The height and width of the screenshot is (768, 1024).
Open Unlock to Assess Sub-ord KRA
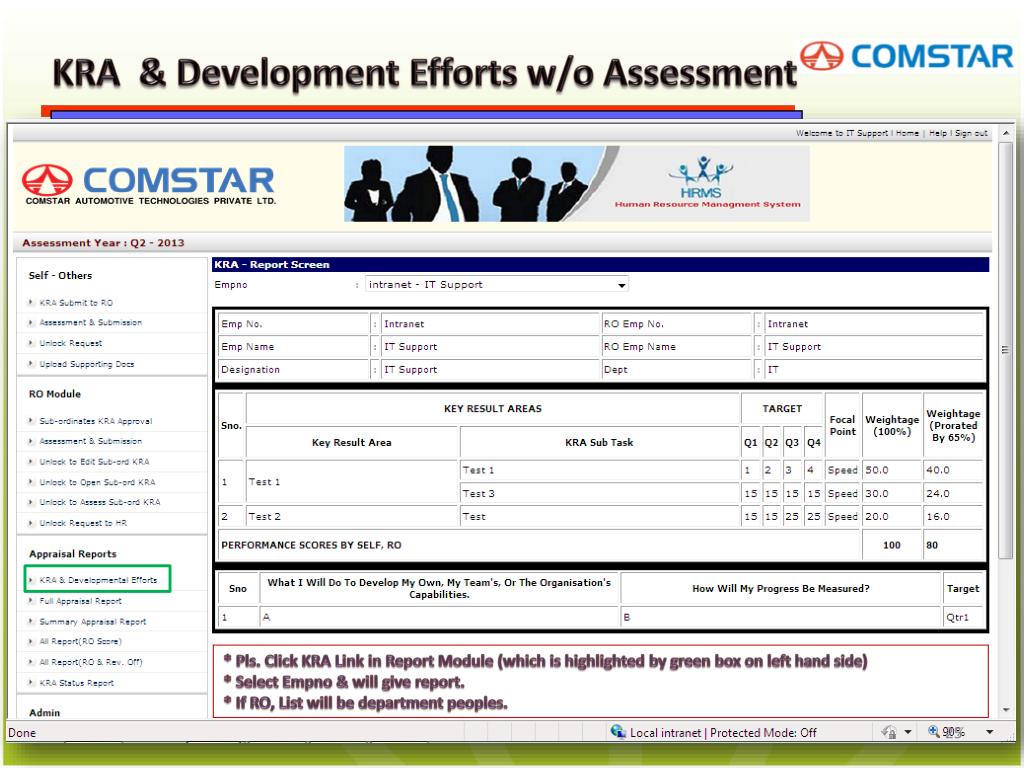[99, 502]
